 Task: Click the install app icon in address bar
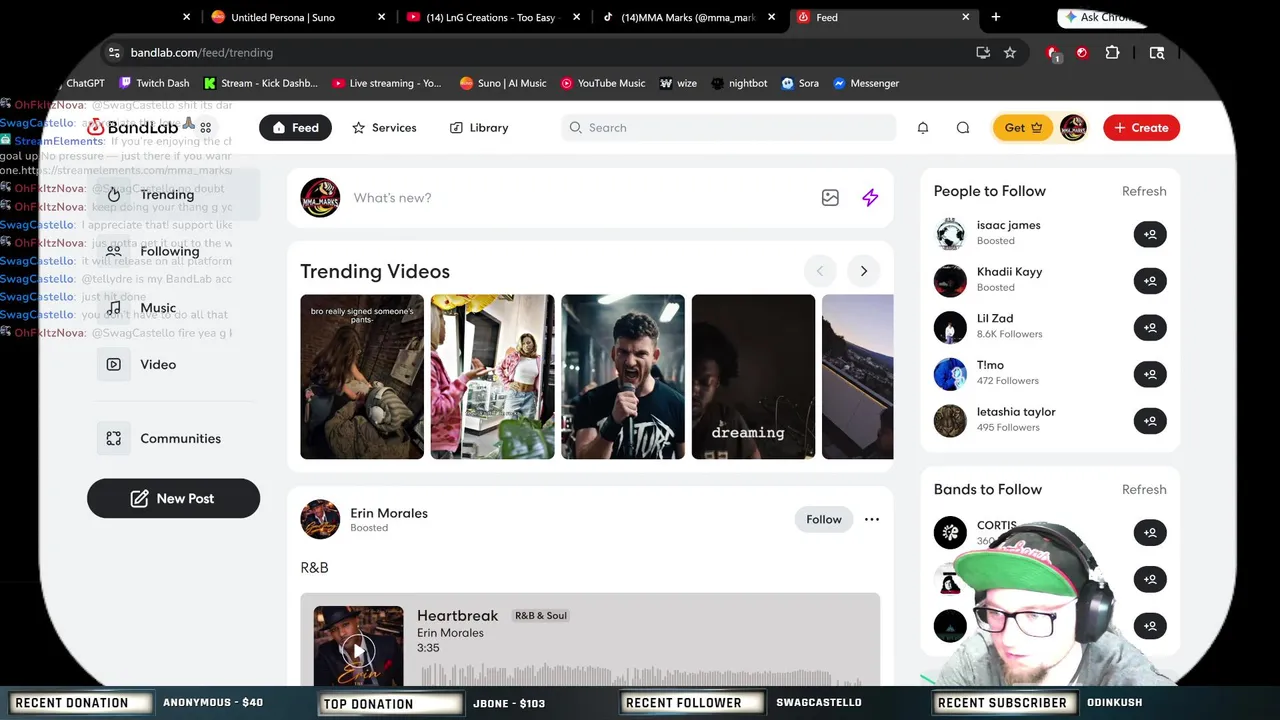tap(983, 53)
